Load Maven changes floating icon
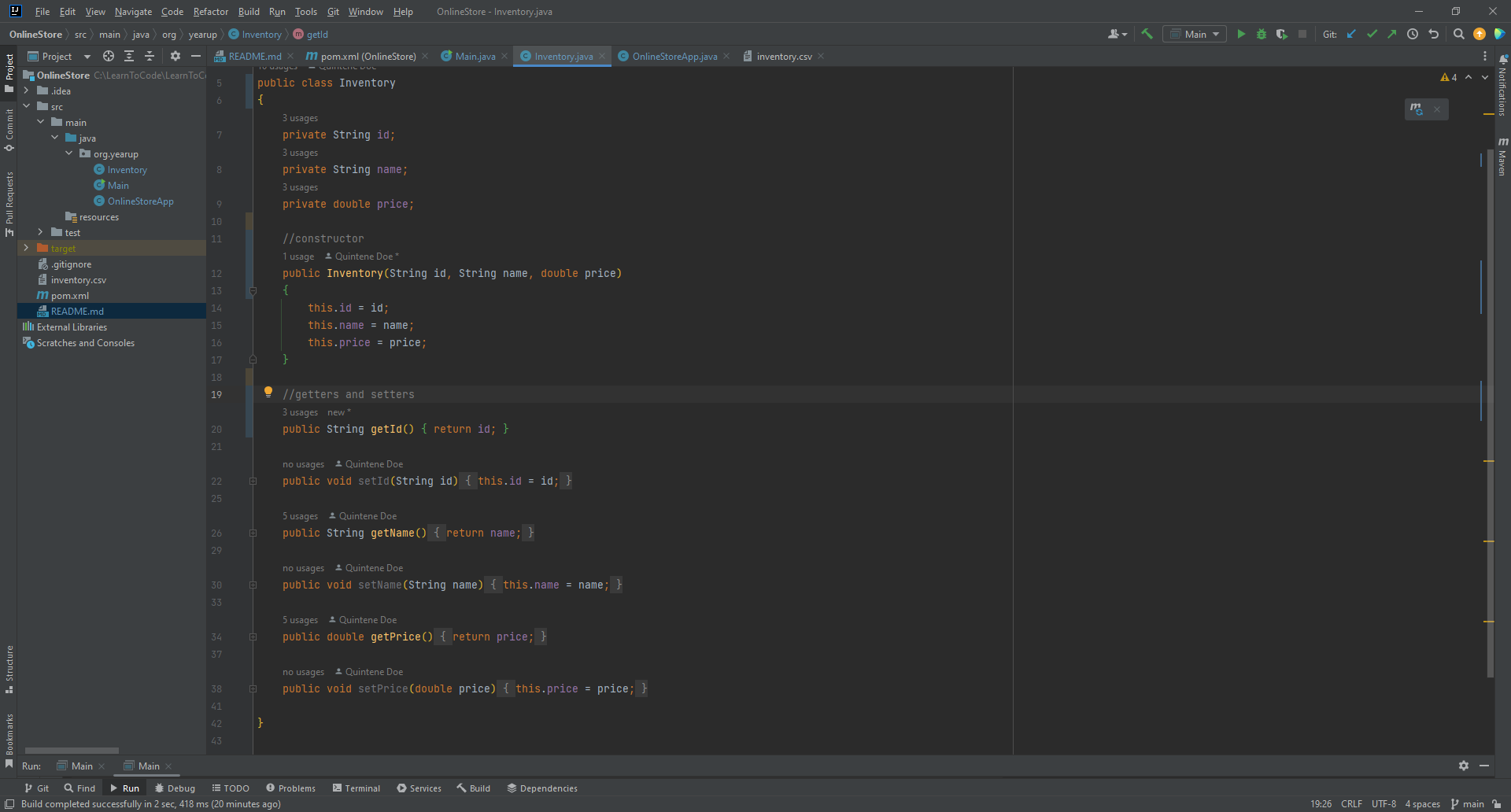Viewport: 1511px width, 812px height. coord(1417,109)
